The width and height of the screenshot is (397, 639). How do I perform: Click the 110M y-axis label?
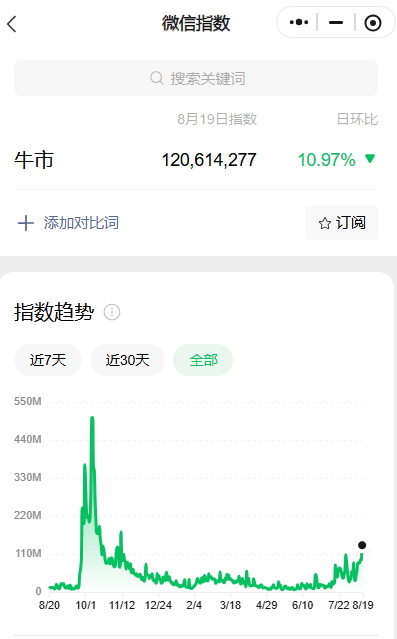click(x=28, y=553)
